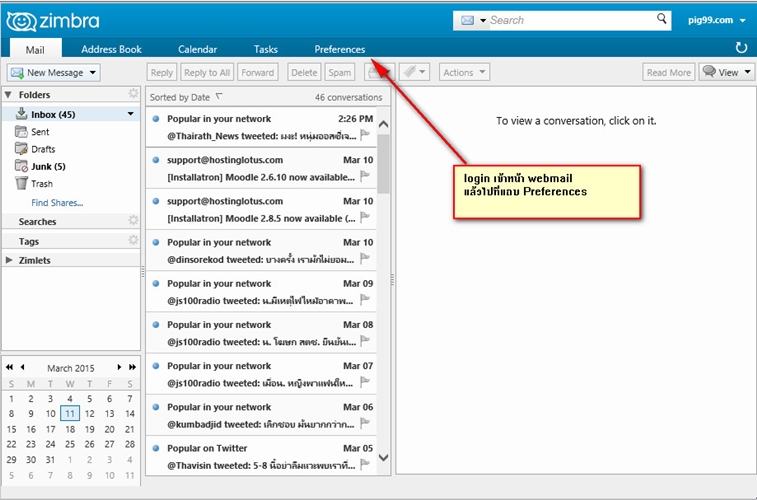The image size is (757, 500).
Task: Click the Forward button
Action: coord(257,72)
